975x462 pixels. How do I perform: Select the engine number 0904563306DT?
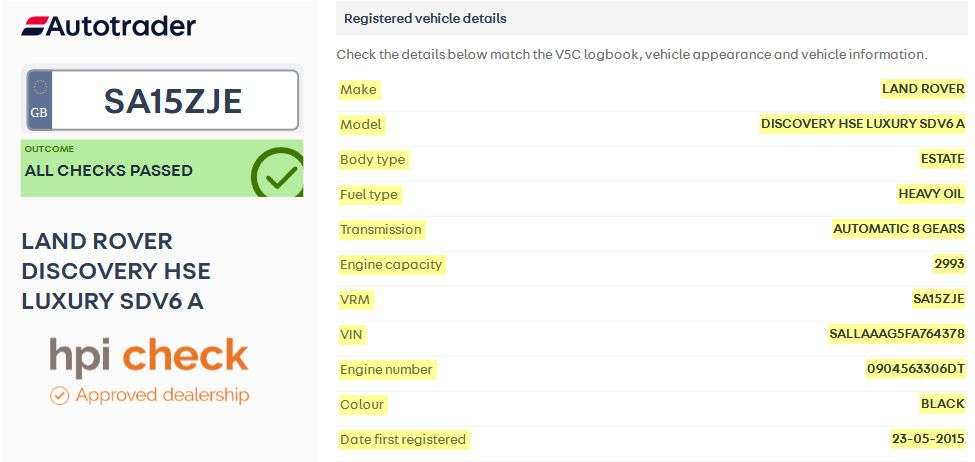[916, 369]
